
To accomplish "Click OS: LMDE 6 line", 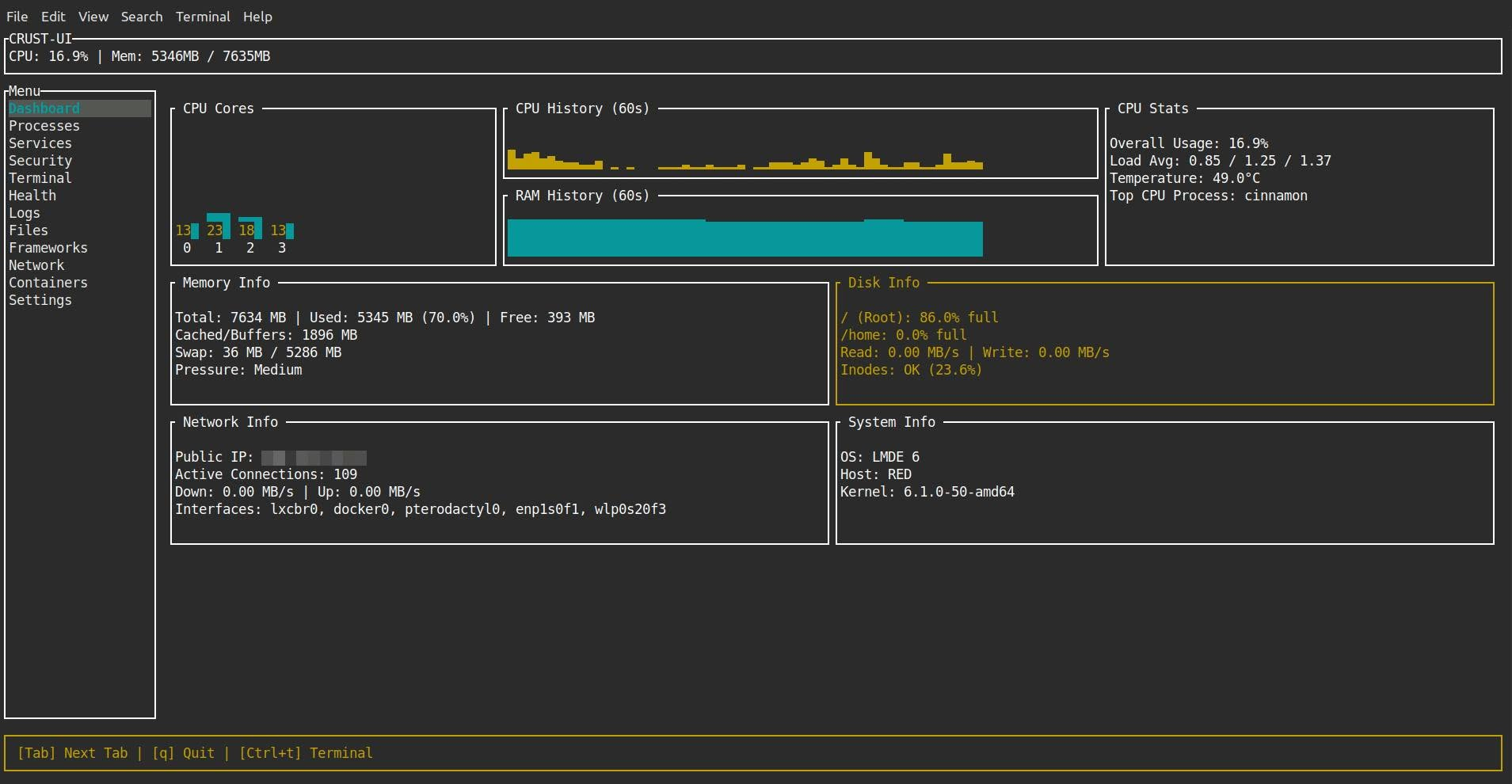I will pos(880,457).
